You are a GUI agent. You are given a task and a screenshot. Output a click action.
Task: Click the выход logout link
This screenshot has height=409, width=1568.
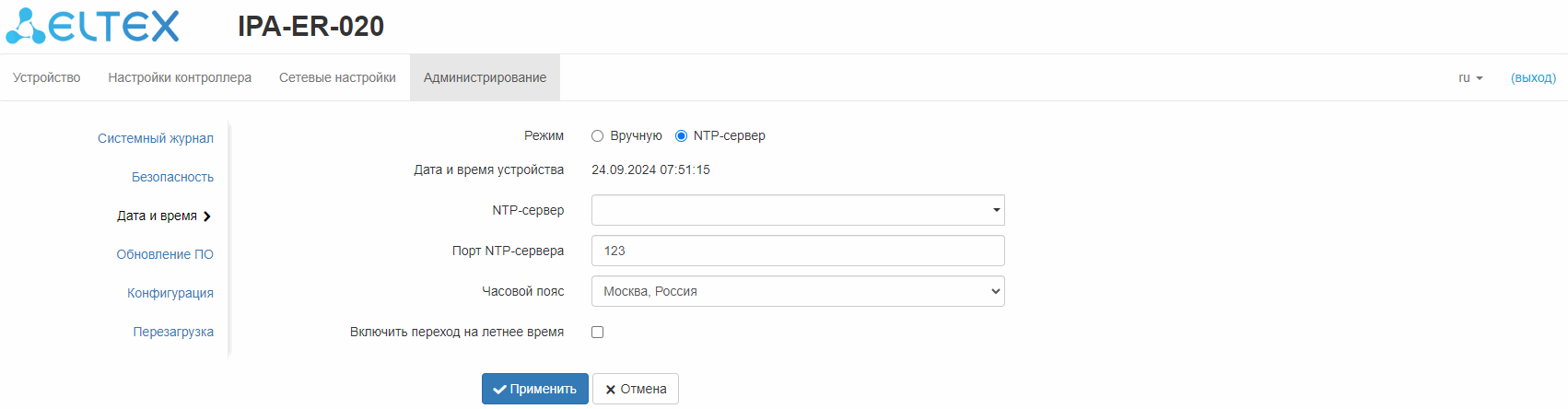(1533, 78)
